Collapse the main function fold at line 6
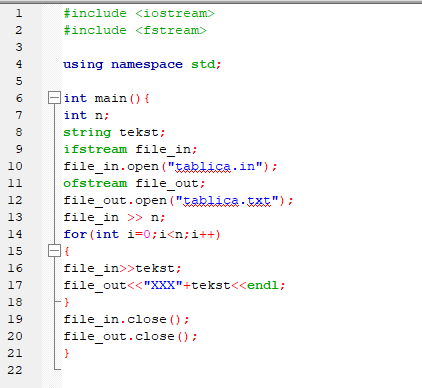Screen dimensions: 422x388 tap(54, 98)
